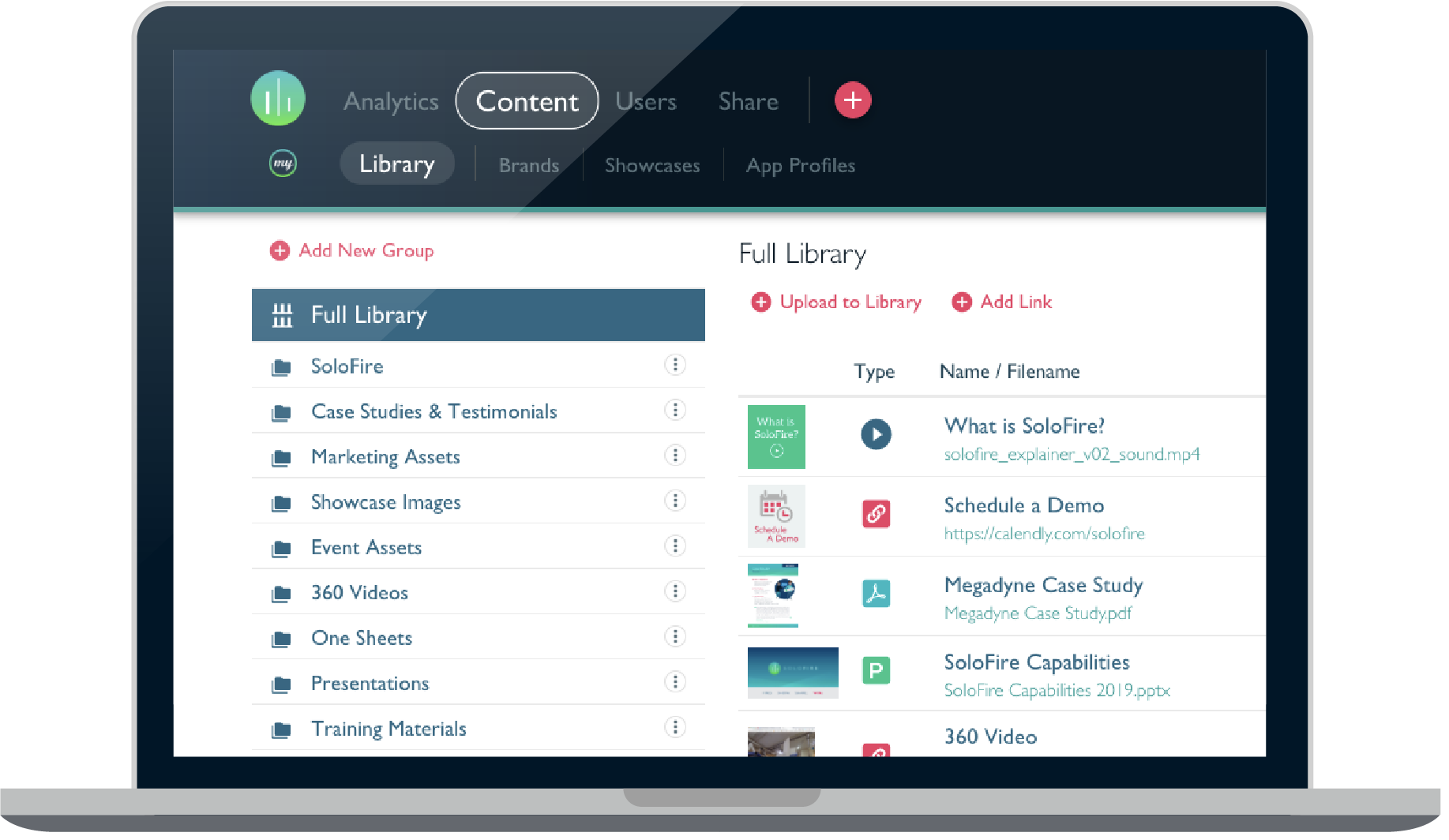Open options menu for SoloFire group
The image size is (1449, 840).
click(x=674, y=365)
